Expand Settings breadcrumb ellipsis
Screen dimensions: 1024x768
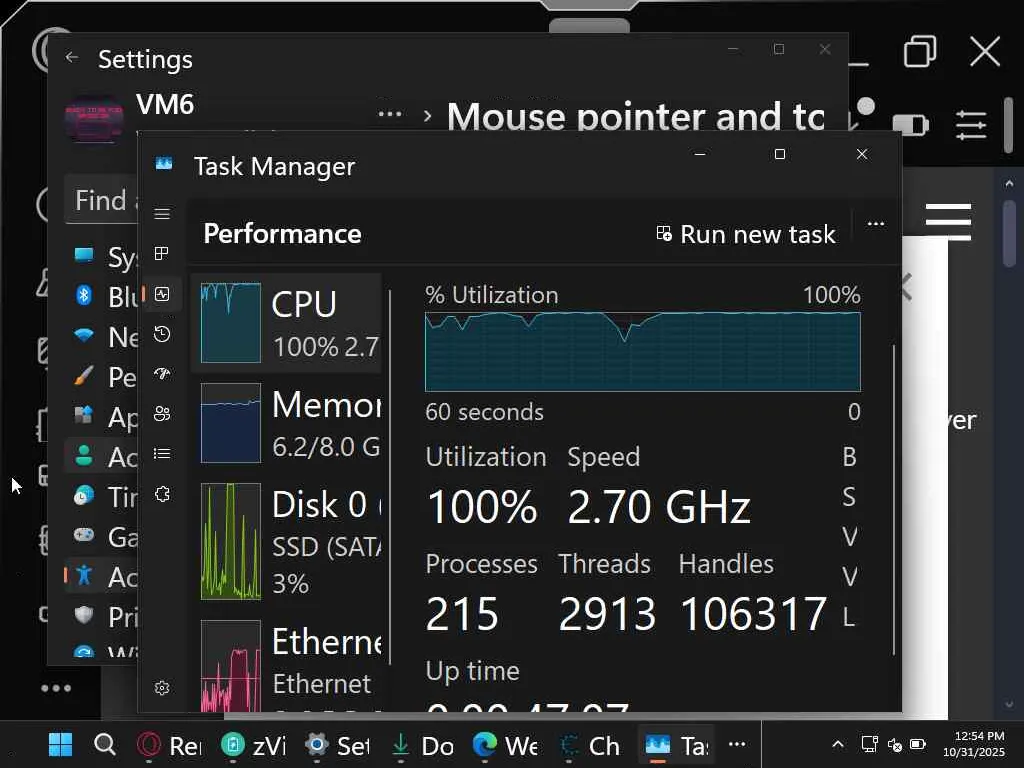pyautogui.click(x=390, y=115)
